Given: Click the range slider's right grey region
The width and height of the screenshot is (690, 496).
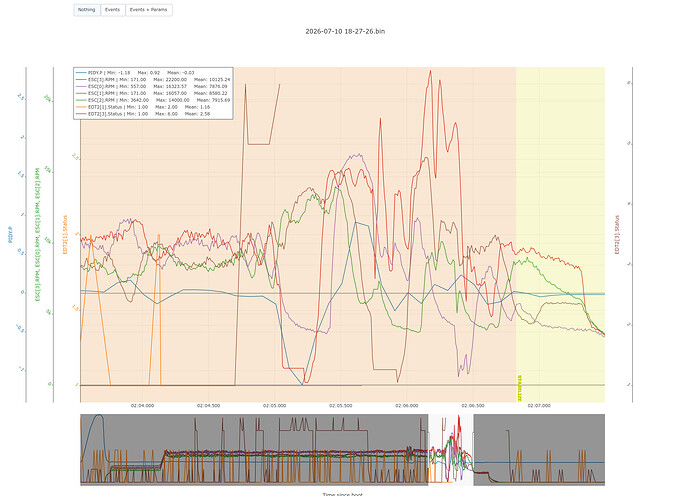Looking at the screenshot, I should pos(539,450).
